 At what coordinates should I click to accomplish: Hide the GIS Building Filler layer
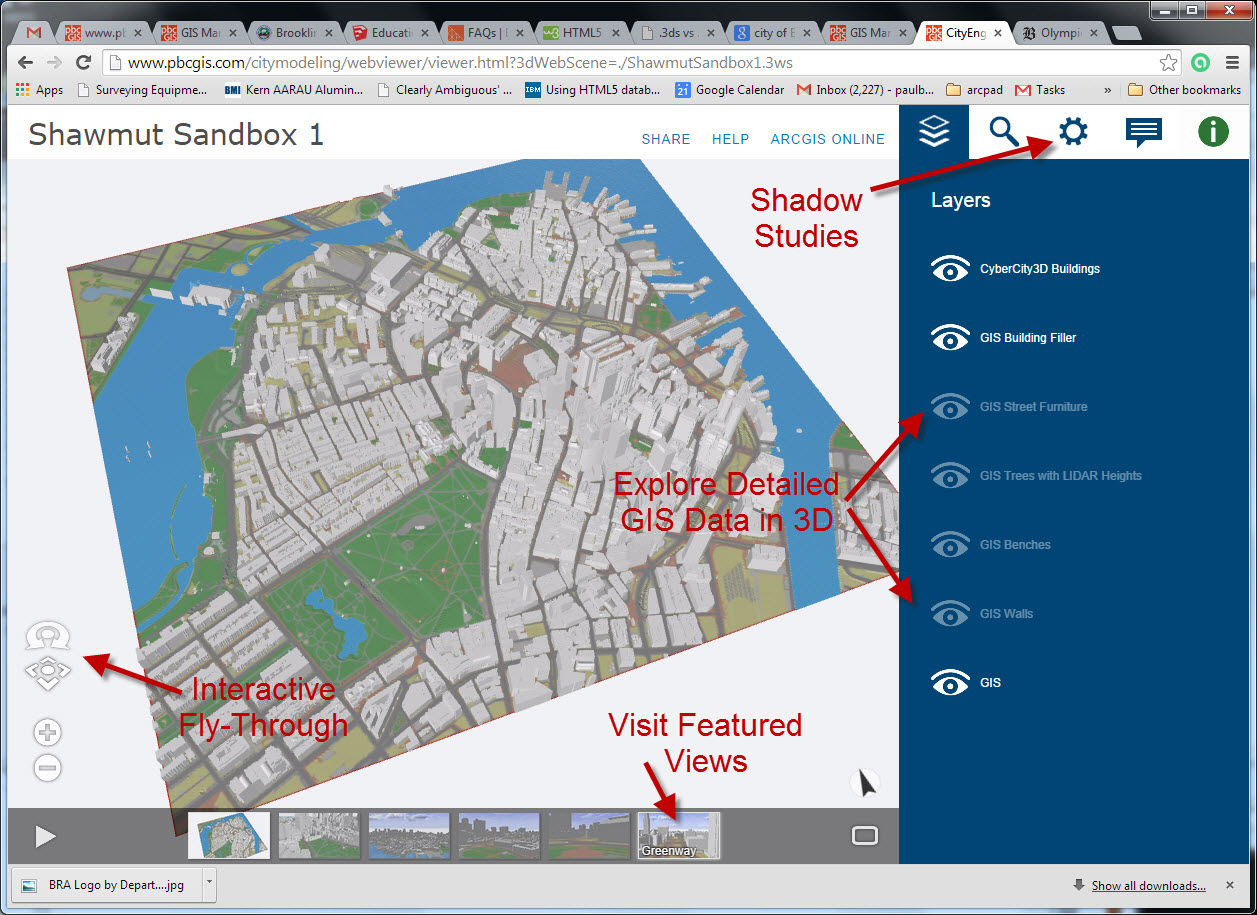[950, 338]
